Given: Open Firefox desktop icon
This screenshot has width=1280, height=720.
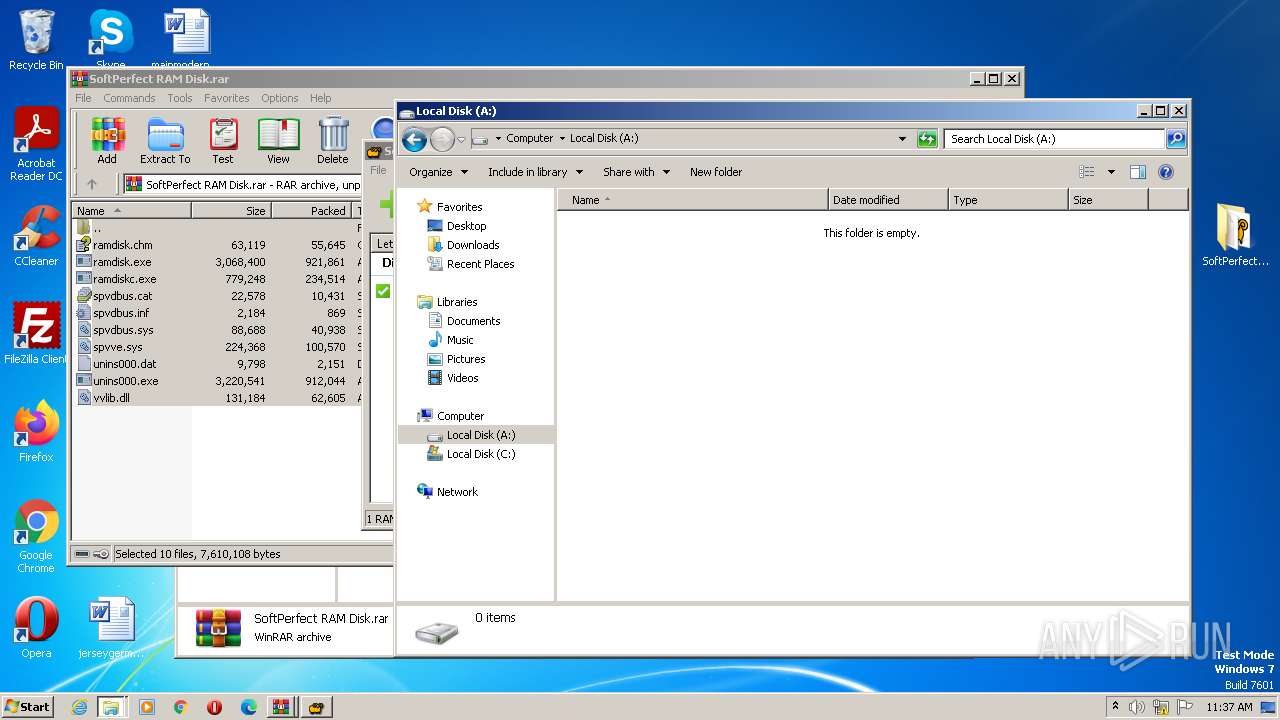Looking at the screenshot, I should pos(36,432).
